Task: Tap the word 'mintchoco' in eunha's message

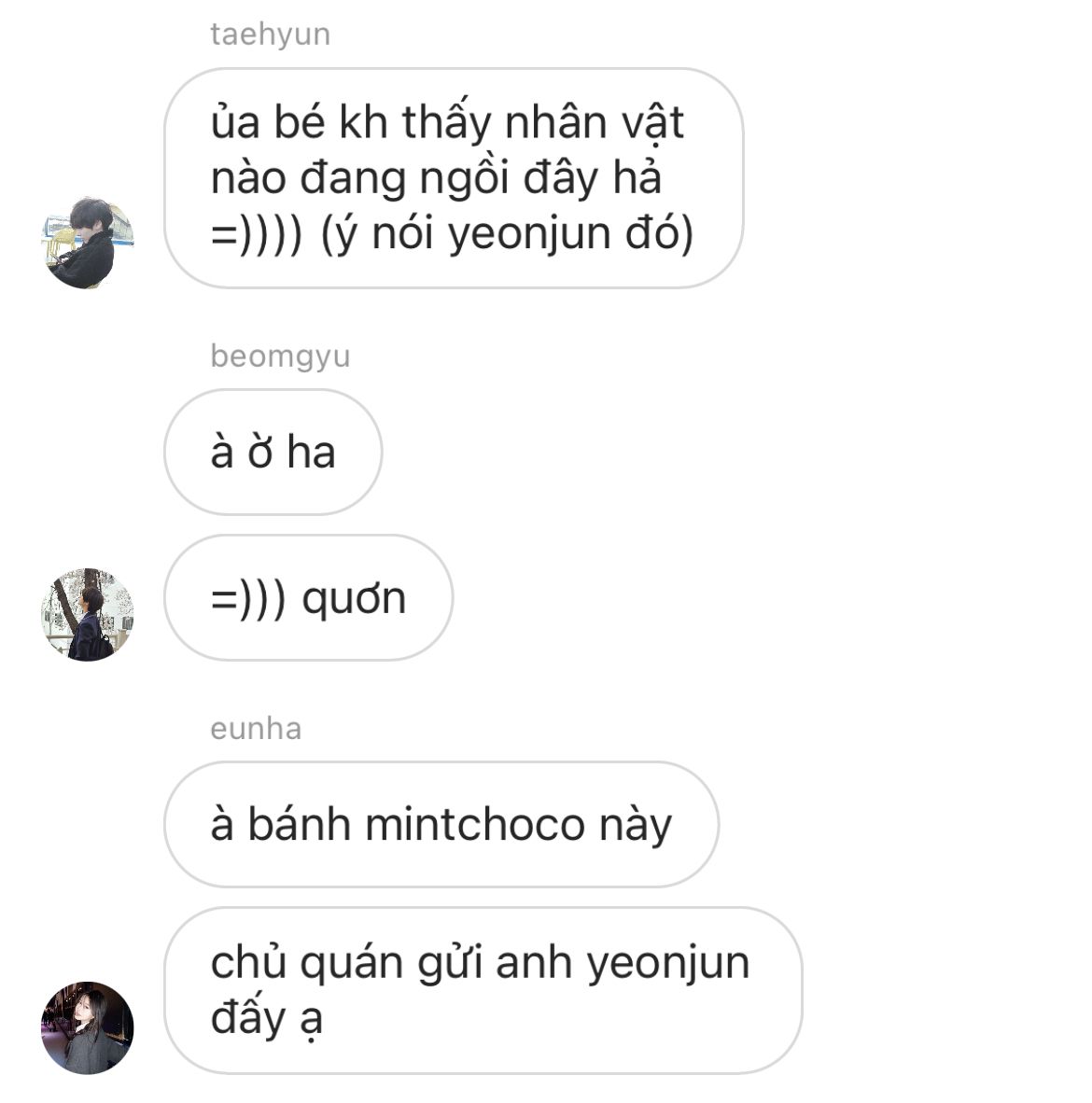Action: pyautogui.click(x=475, y=824)
